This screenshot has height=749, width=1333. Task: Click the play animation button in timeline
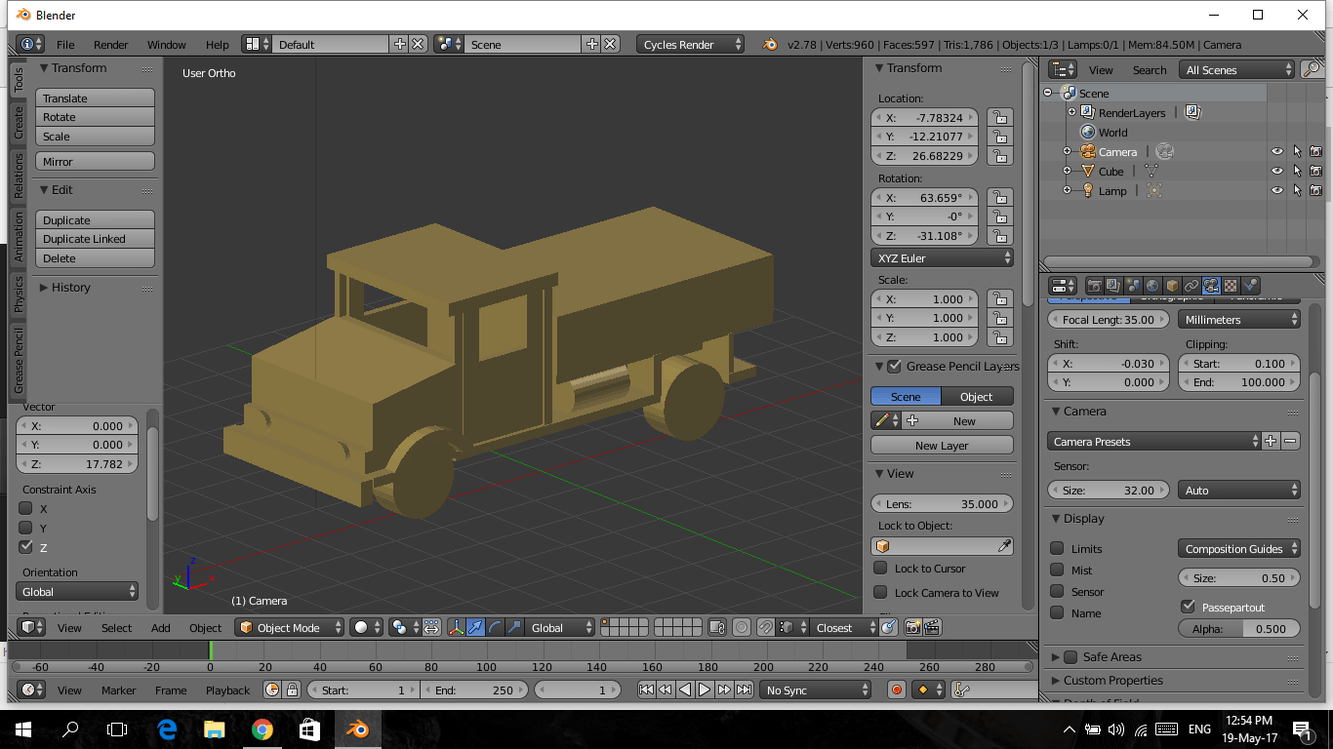pyautogui.click(x=704, y=690)
